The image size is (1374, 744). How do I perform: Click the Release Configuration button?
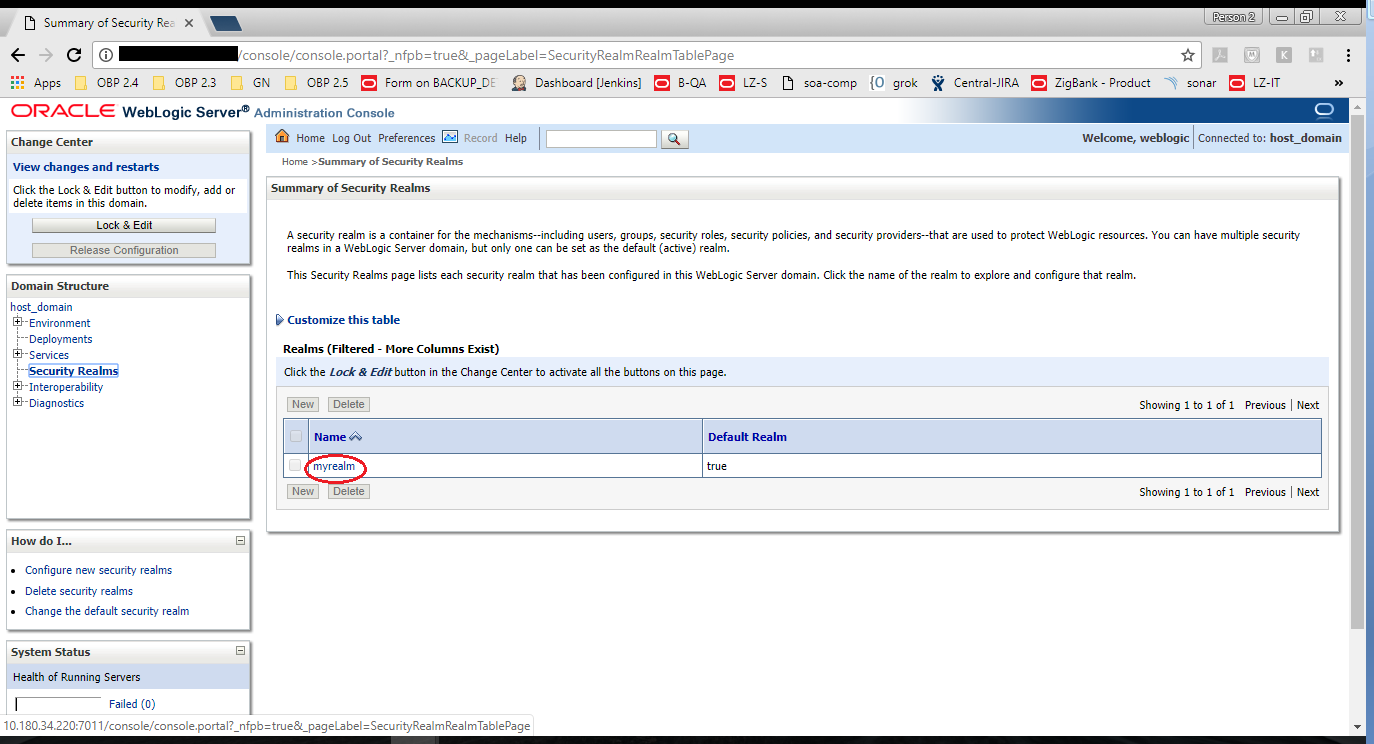(124, 250)
